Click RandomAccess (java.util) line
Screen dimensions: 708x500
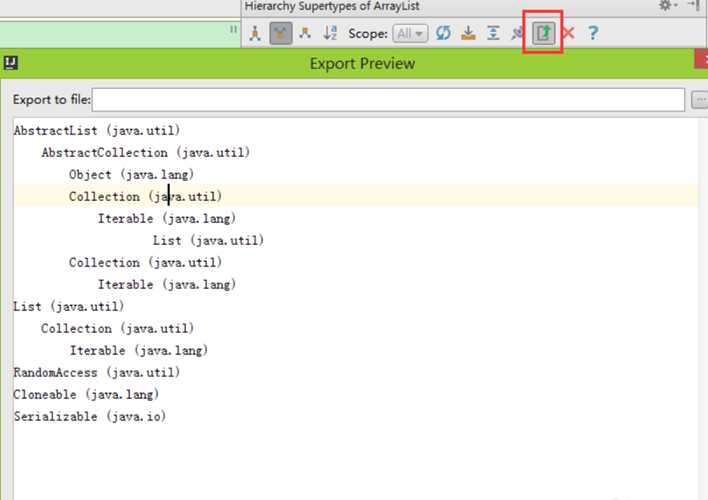(97, 373)
